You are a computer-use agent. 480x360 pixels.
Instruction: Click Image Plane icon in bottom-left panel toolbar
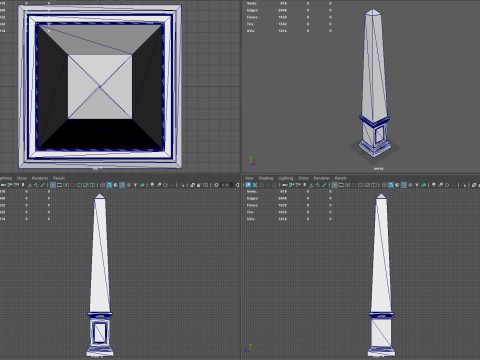click(x=30, y=185)
